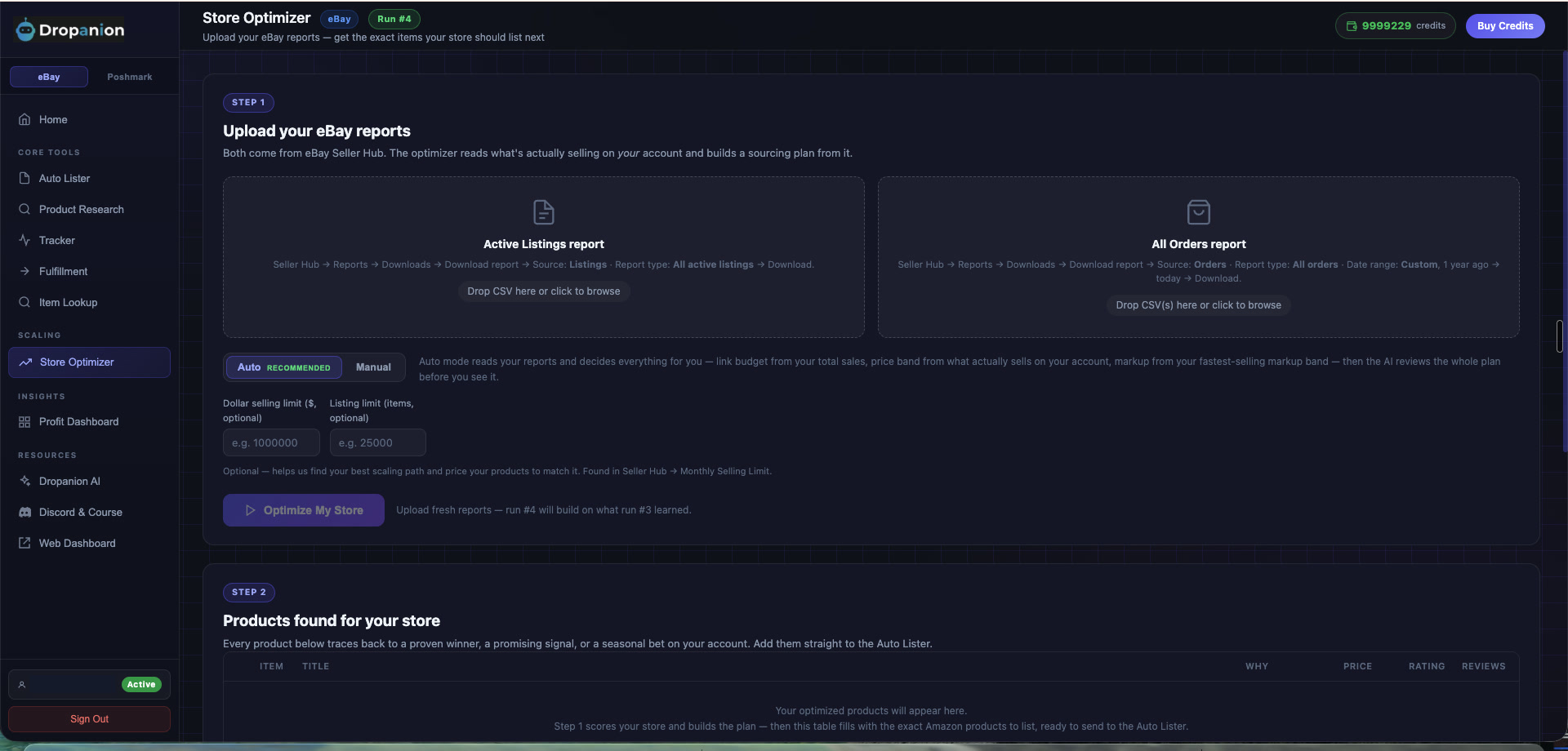The height and width of the screenshot is (751, 1568).
Task: Click the PRICE column header
Action: [x=1357, y=667]
